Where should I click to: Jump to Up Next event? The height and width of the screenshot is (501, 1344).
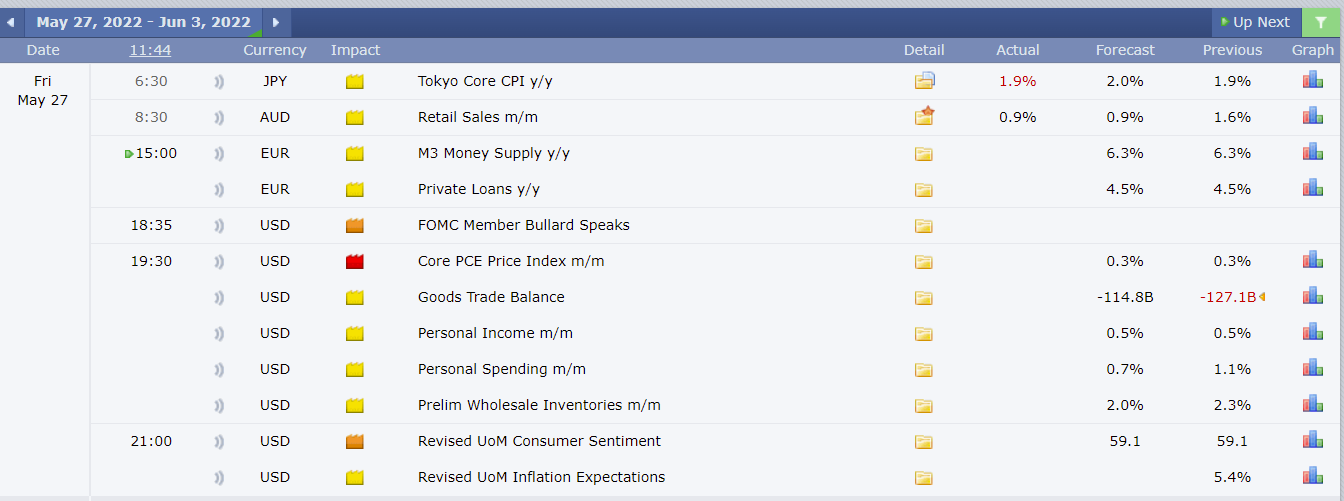coord(1255,22)
